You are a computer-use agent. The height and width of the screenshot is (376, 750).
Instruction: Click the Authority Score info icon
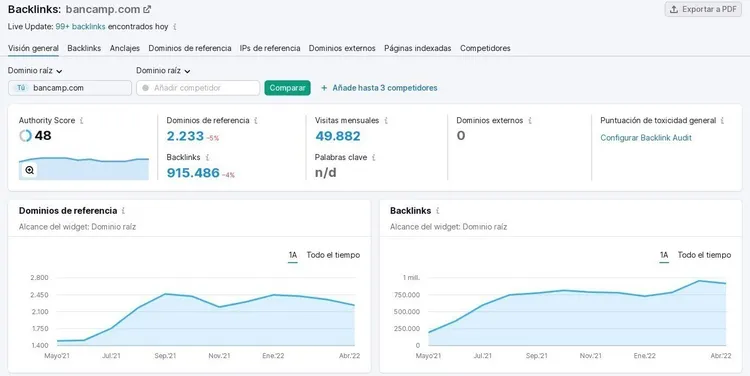tap(81, 121)
